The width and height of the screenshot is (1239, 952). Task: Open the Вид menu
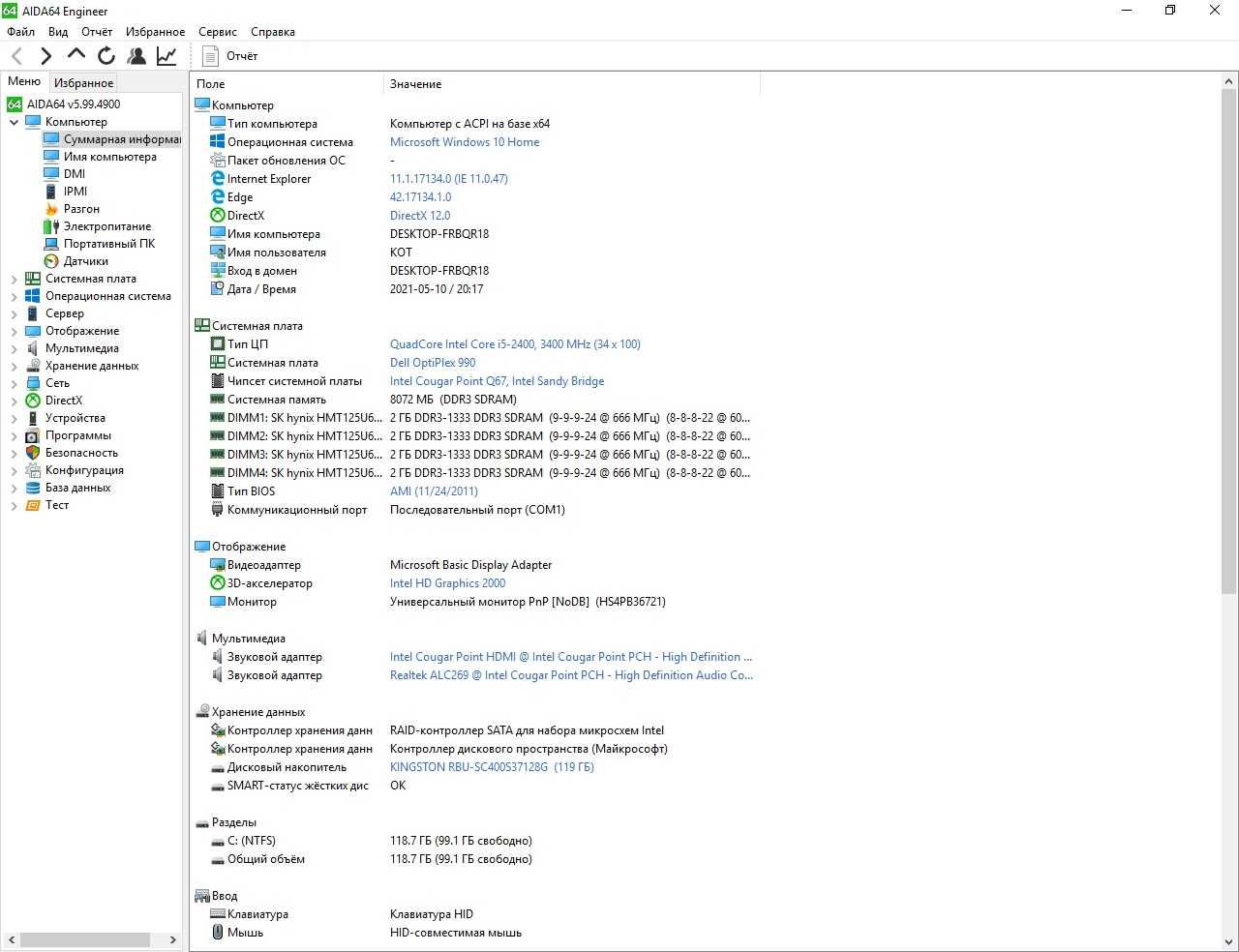tap(58, 32)
